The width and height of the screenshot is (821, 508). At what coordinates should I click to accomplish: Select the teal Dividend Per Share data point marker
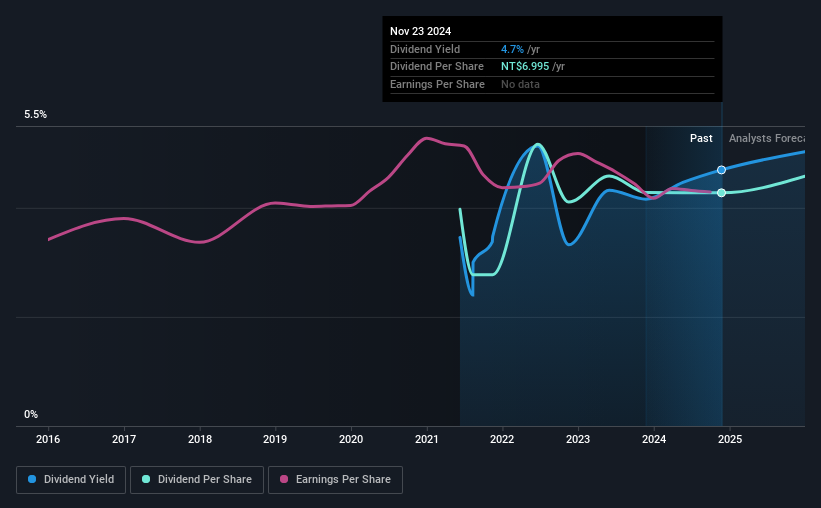pyautogui.click(x=722, y=193)
